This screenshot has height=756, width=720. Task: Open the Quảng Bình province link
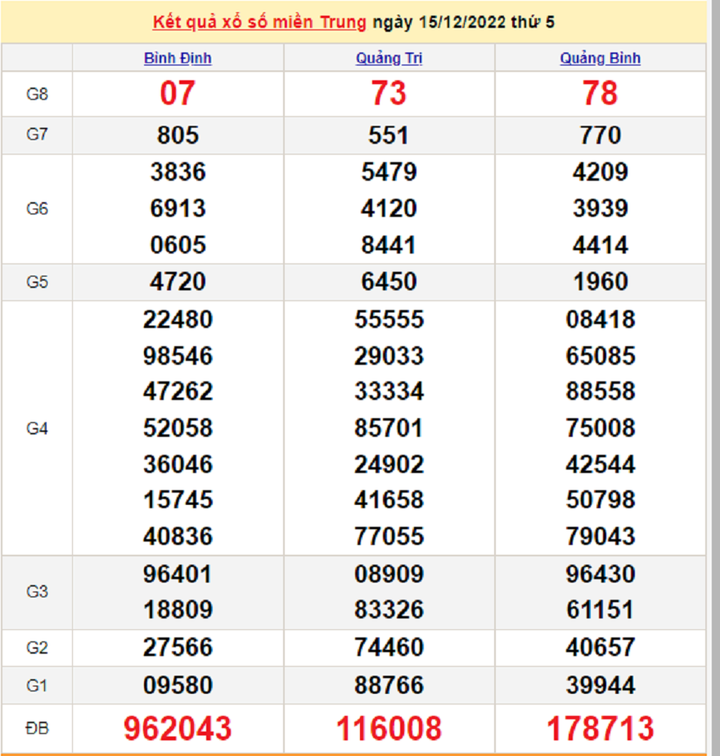click(x=600, y=58)
